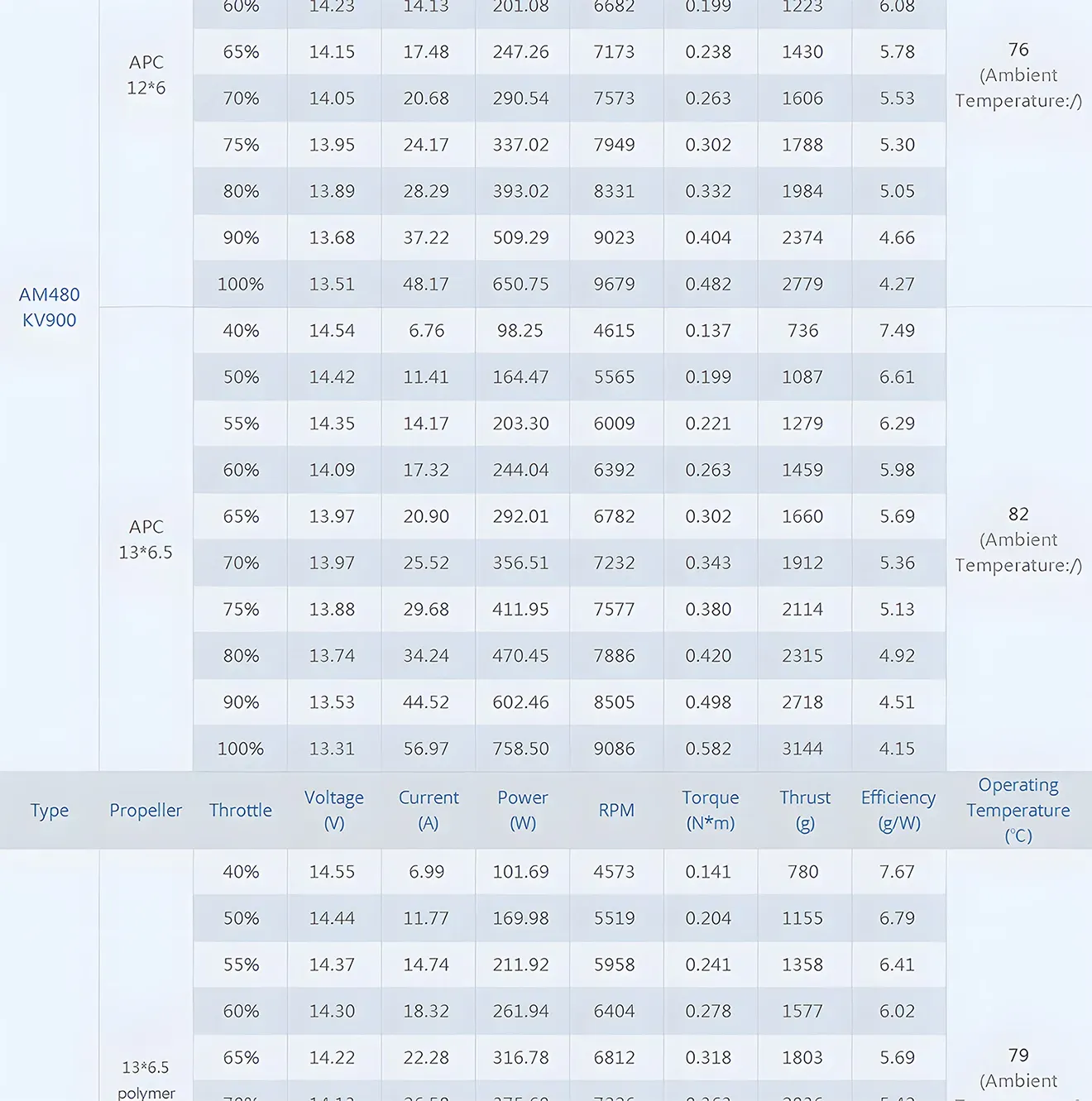Image resolution: width=1092 pixels, height=1101 pixels.
Task: Select the 9679 RPM value cell
Action: [615, 284]
